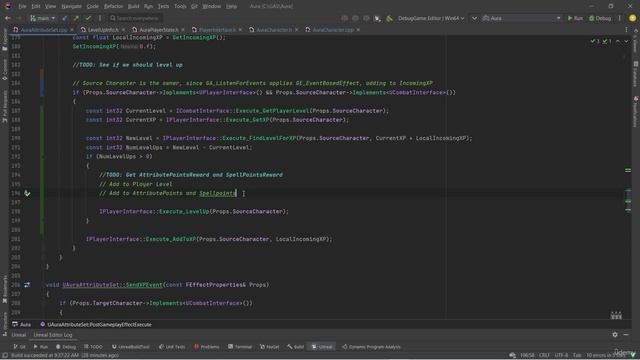Open the editor tabs options menu
This screenshot has width=640, height=360.
click(627, 30)
